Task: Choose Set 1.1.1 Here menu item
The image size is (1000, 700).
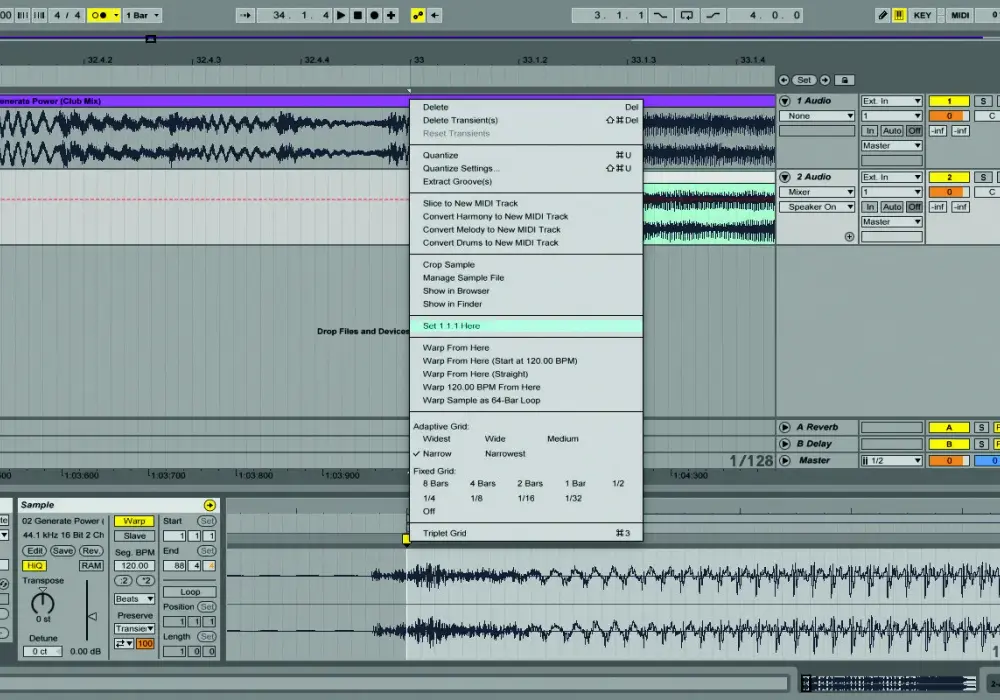Action: (526, 326)
